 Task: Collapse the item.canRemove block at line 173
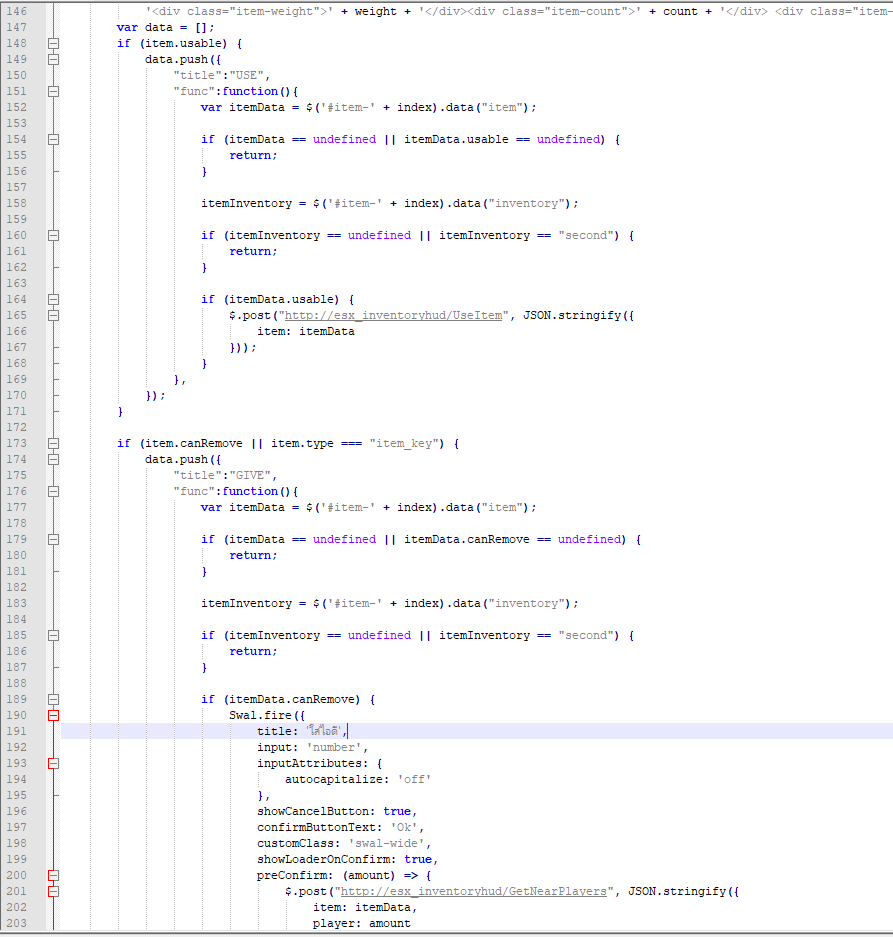click(53, 443)
